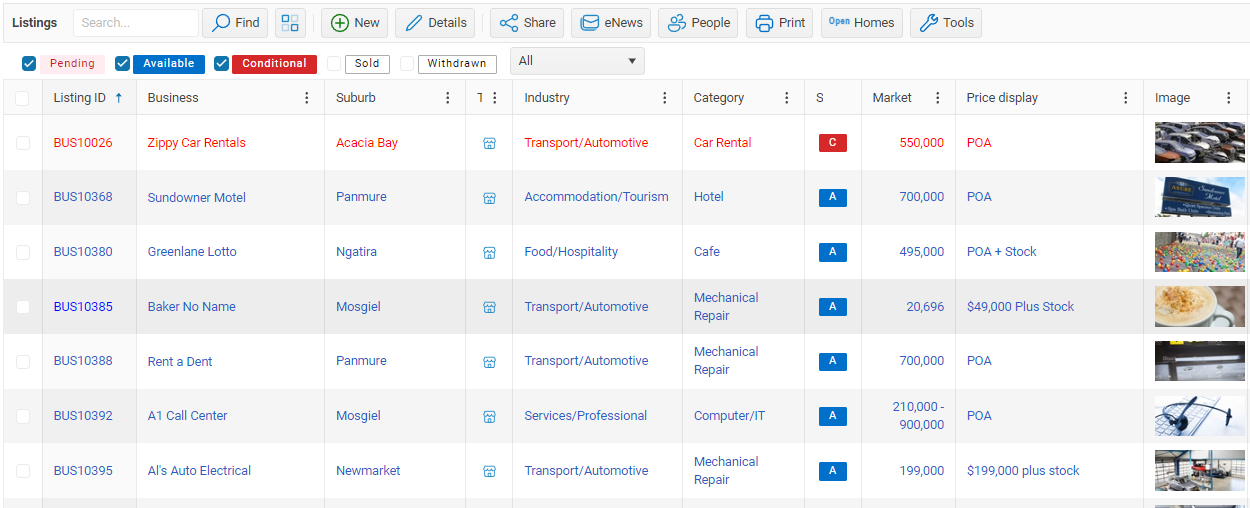This screenshot has width=1250, height=508.
Task: Tick the select-all header checkbox
Action: (22, 98)
